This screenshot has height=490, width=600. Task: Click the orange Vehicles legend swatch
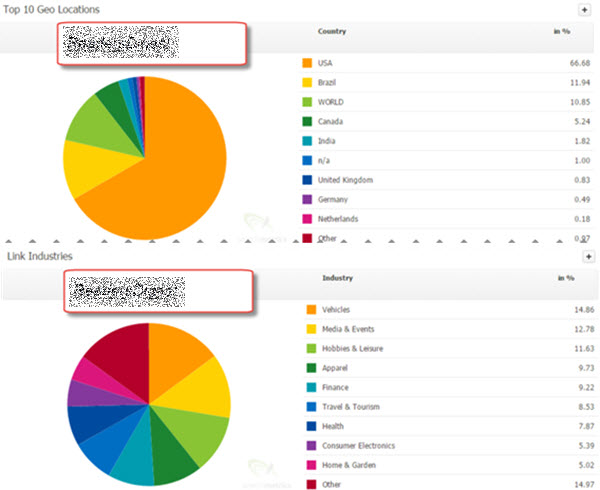[311, 311]
